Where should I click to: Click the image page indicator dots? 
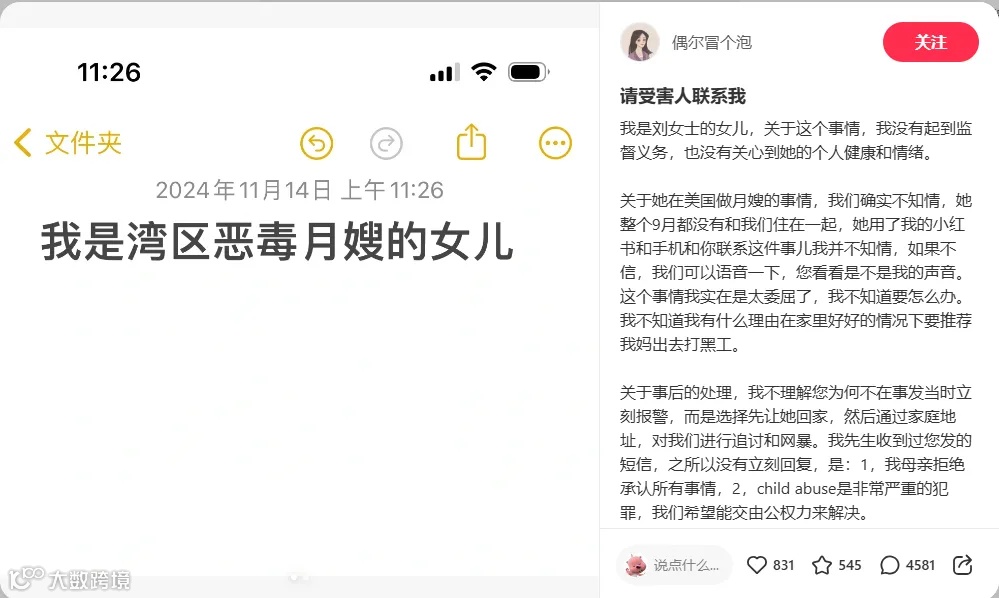299,577
